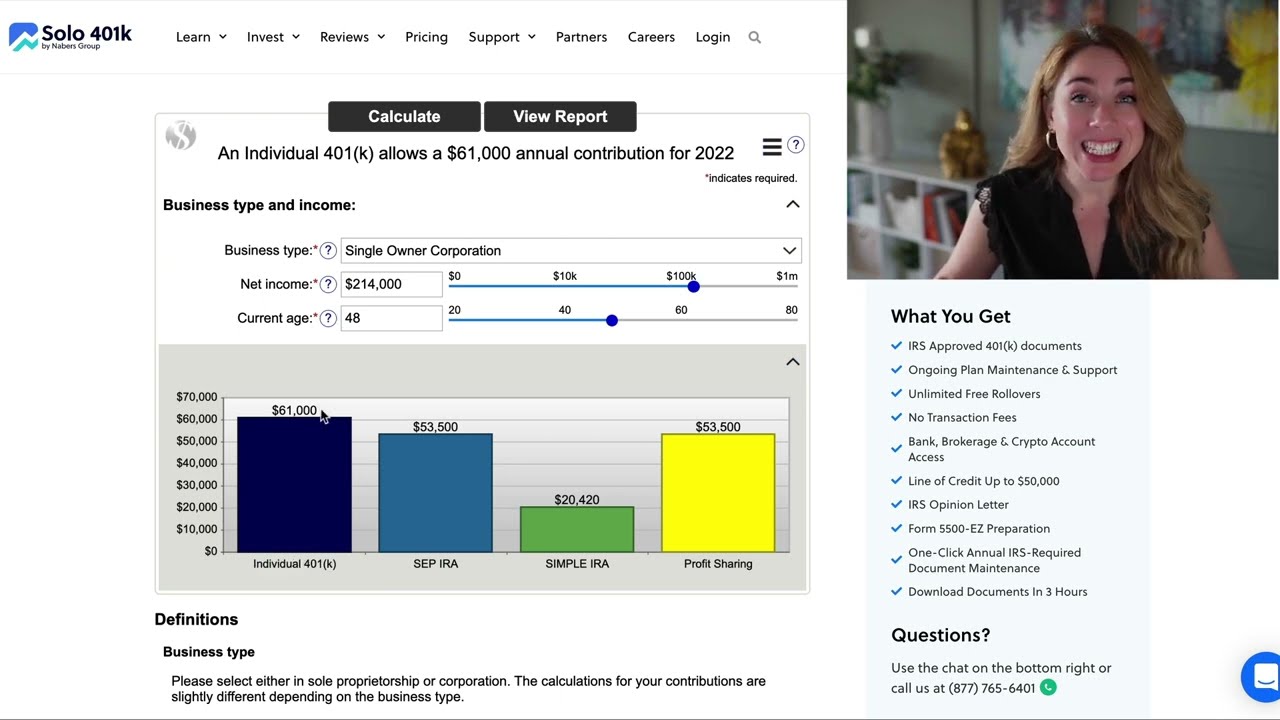Open the Careers page
The height and width of the screenshot is (720, 1280).
pyautogui.click(x=651, y=37)
